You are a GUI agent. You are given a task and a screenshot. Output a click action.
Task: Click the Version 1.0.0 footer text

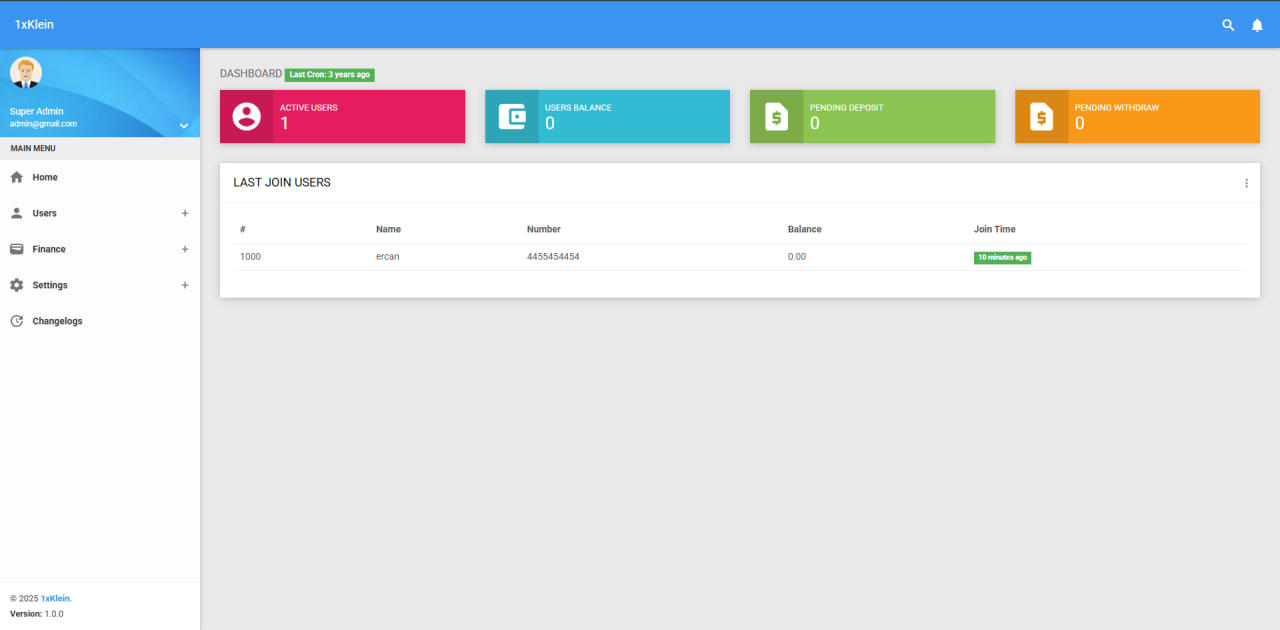[37, 614]
